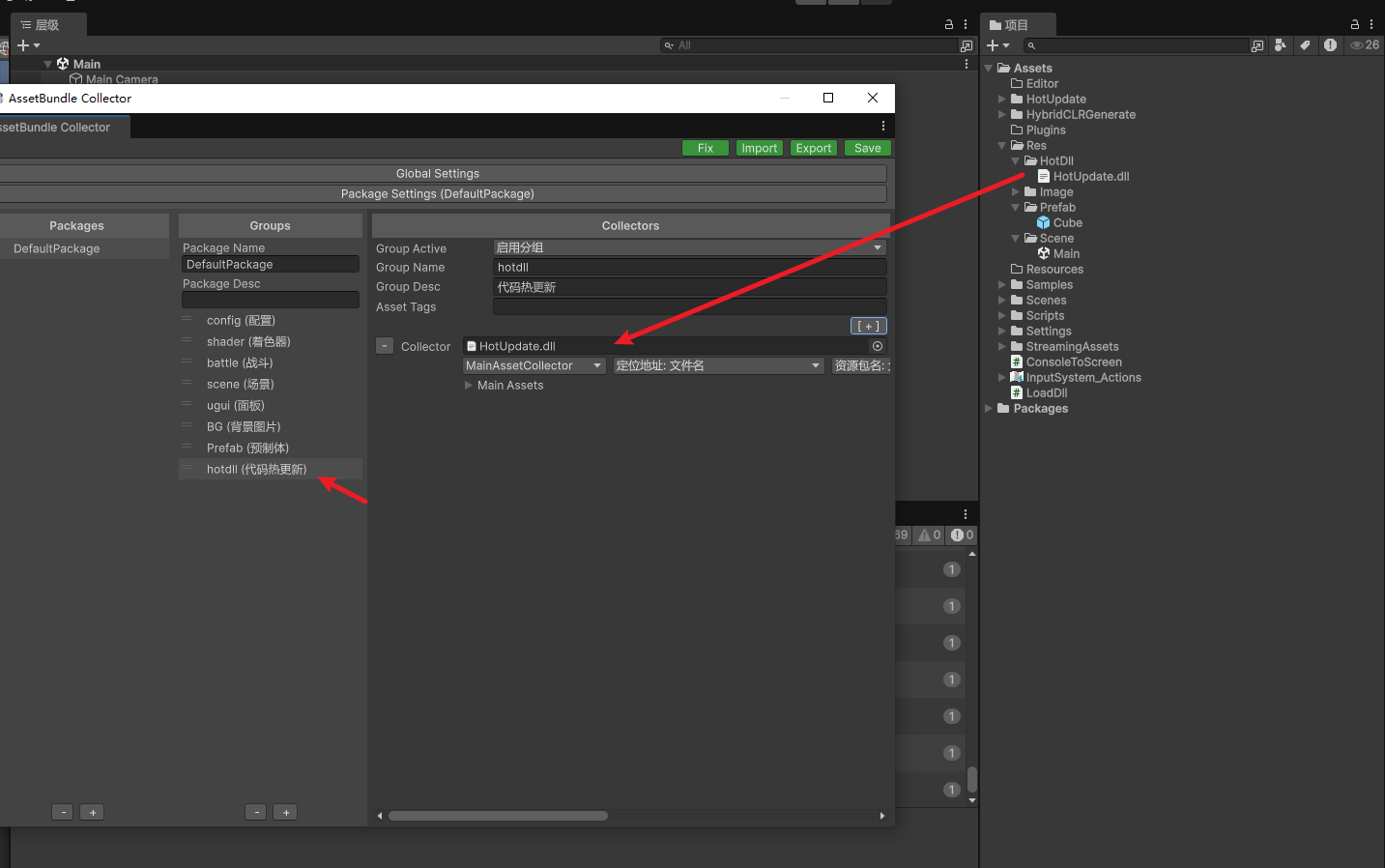Open the 定位地址: 文件名 dropdown
The width and height of the screenshot is (1385, 868).
tap(717, 364)
